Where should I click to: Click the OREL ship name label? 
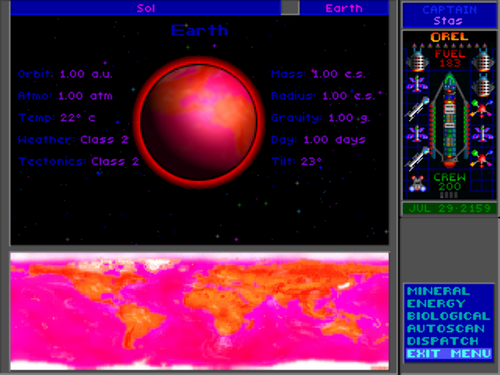pos(449,37)
